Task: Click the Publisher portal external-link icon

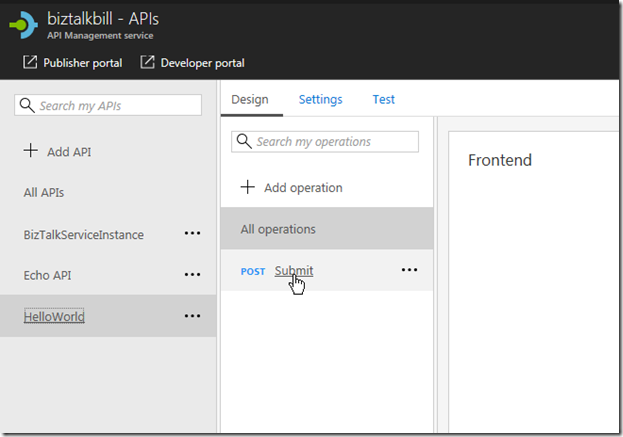Action: (x=30, y=62)
